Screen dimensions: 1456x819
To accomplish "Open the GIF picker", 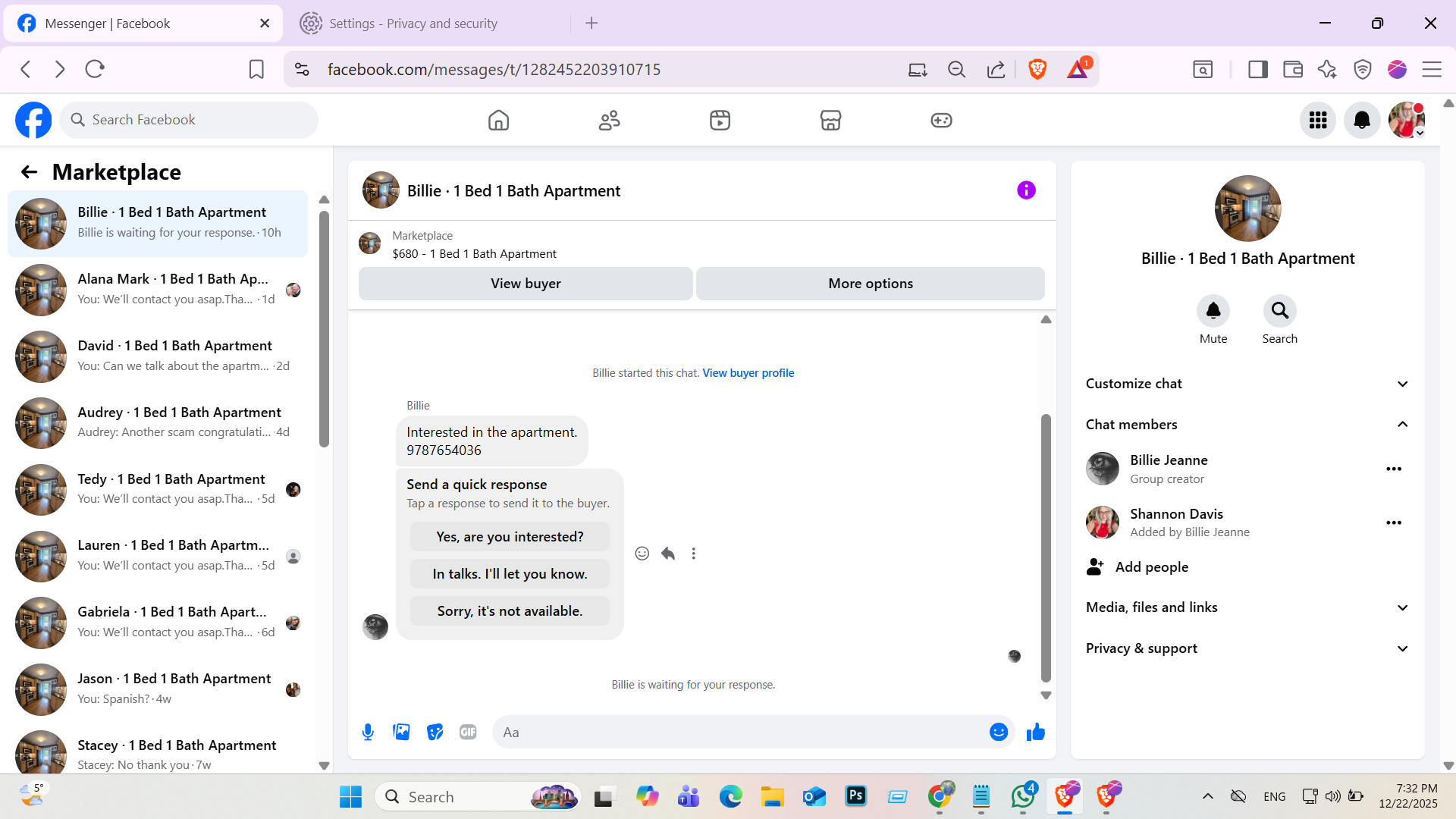I will tap(468, 732).
